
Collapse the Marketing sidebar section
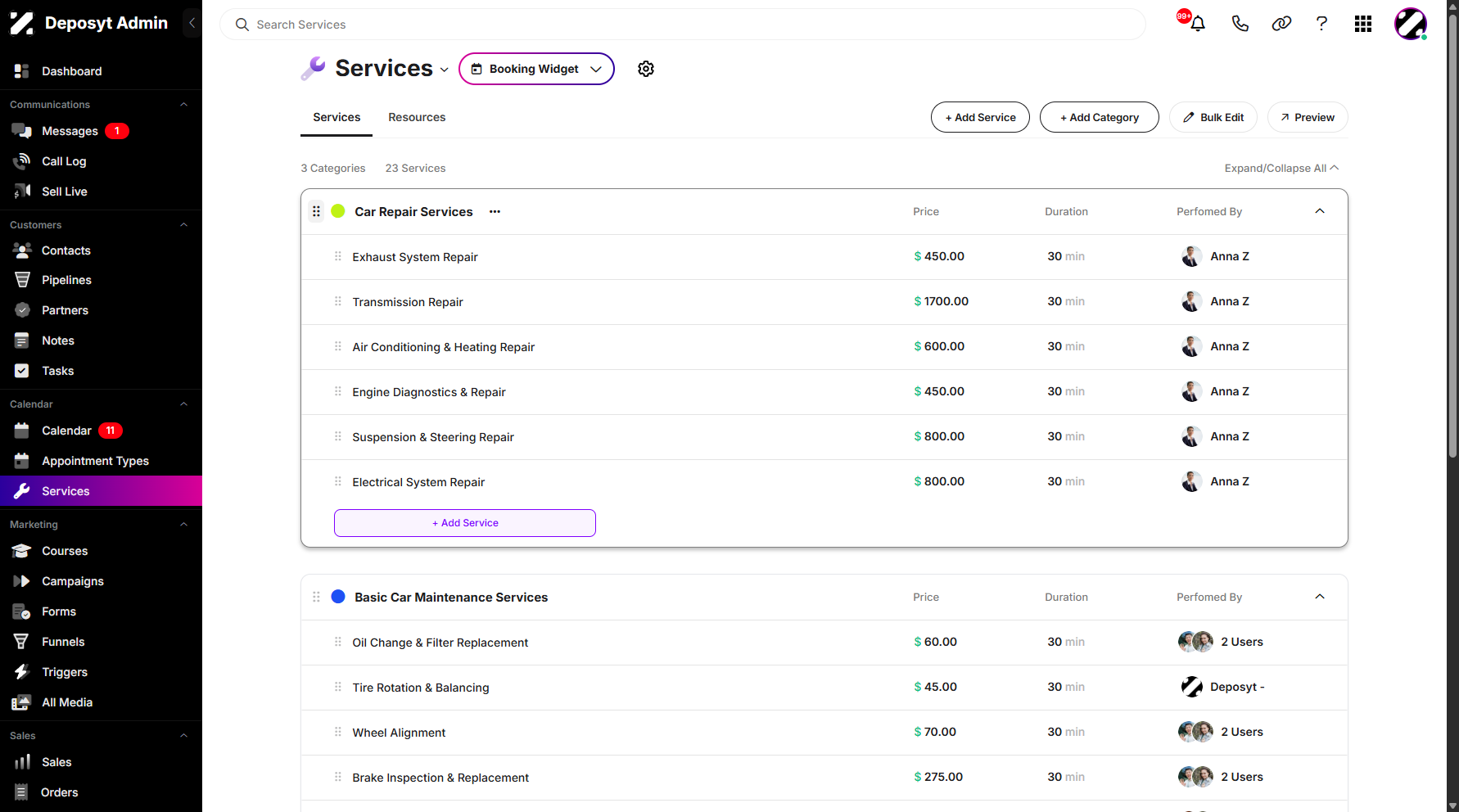coord(183,525)
